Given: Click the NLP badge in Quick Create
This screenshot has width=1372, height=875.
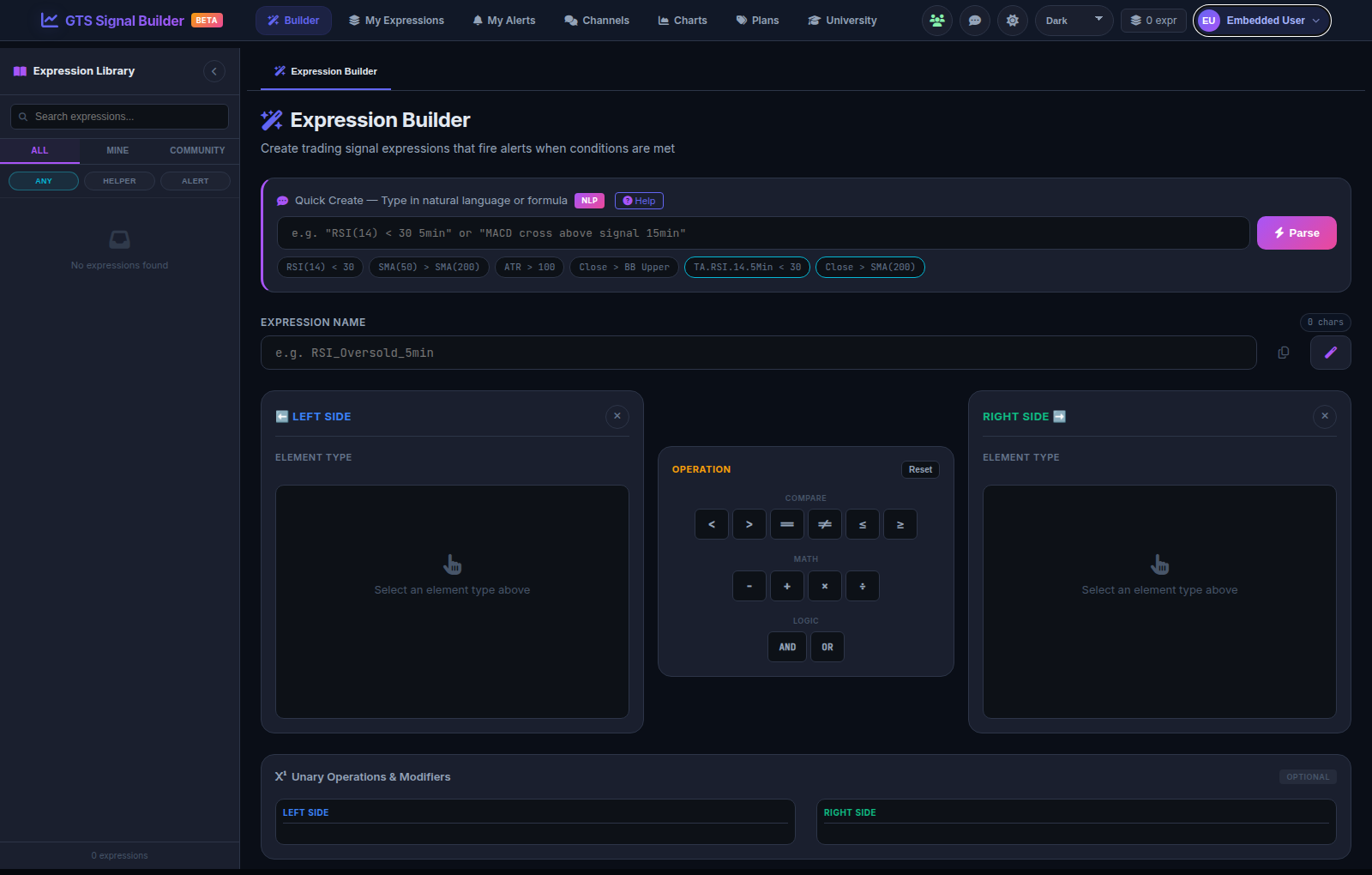Looking at the screenshot, I should pyautogui.click(x=589, y=201).
